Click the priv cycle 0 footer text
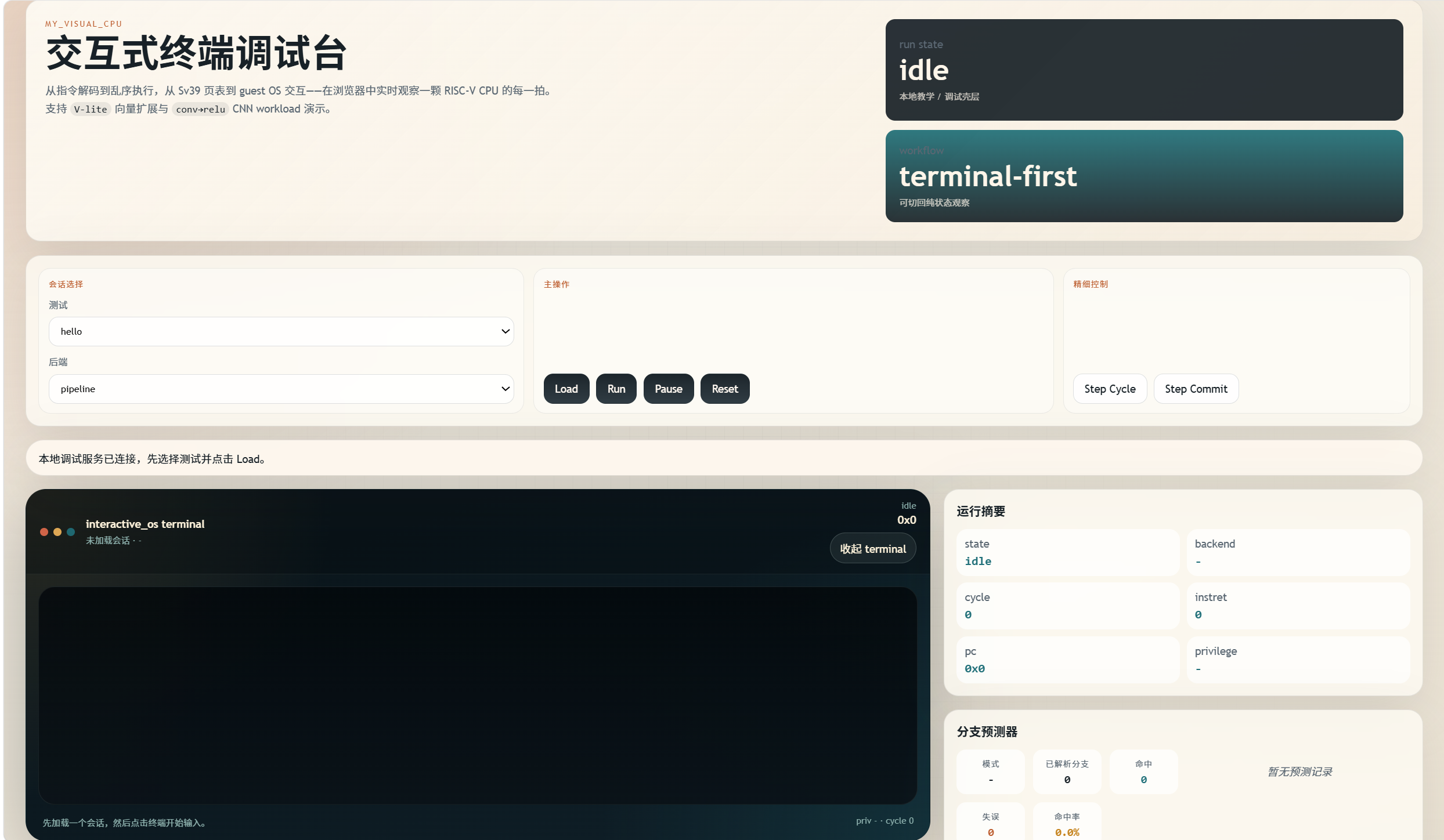The width and height of the screenshot is (1444, 840). coord(885,820)
